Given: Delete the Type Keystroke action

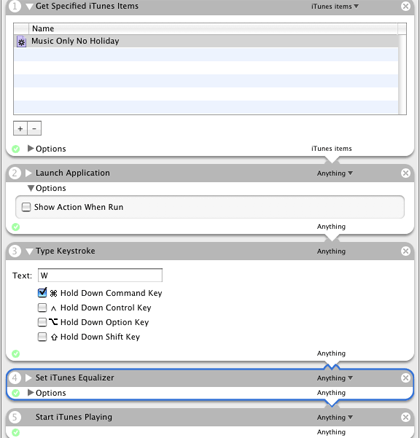Looking at the screenshot, I should [405, 251].
